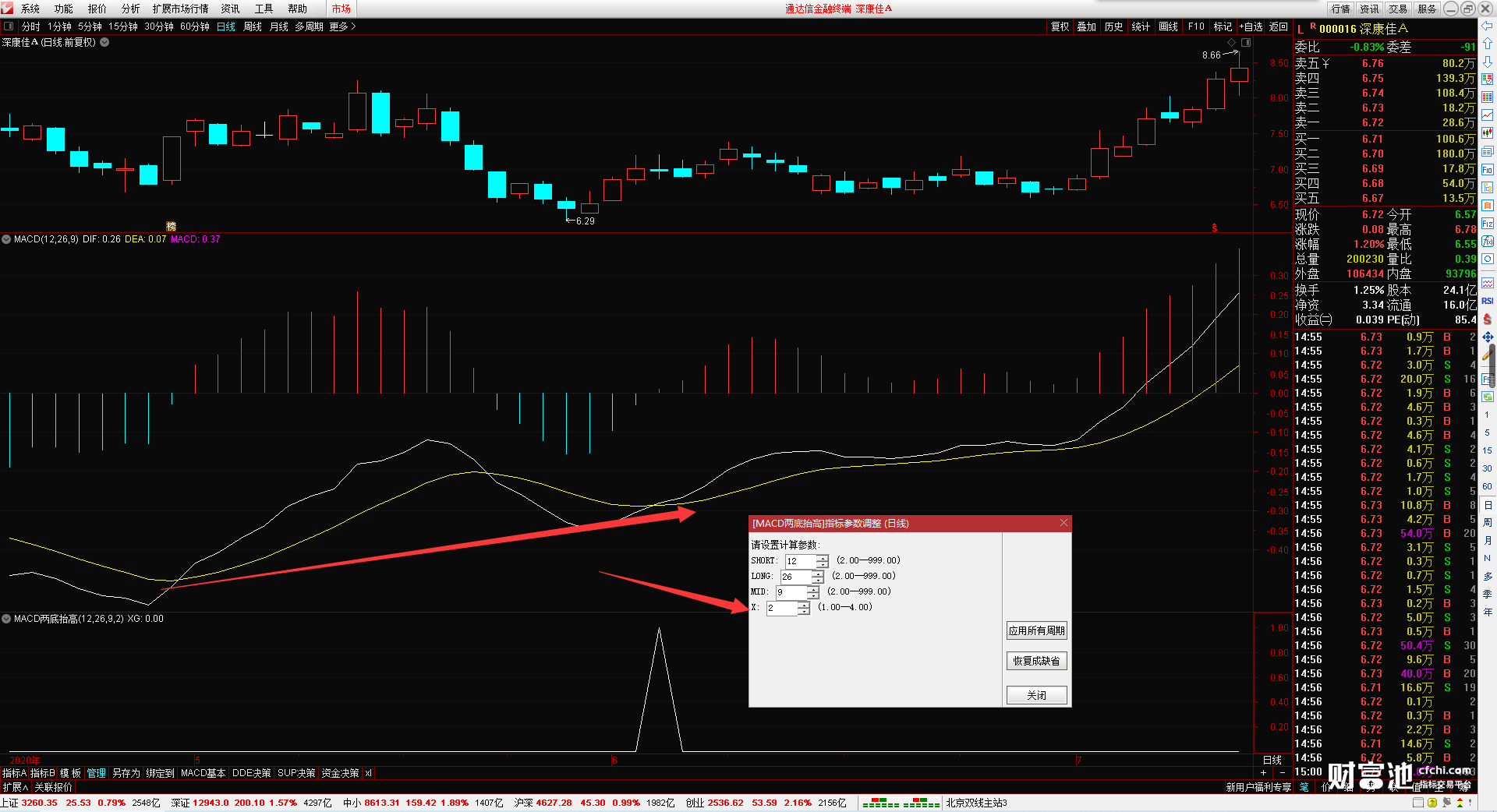Screen dimensions: 1497x812
Task: Click the Tongdaxin logo icon at top-left
Action: (x=8, y=9)
